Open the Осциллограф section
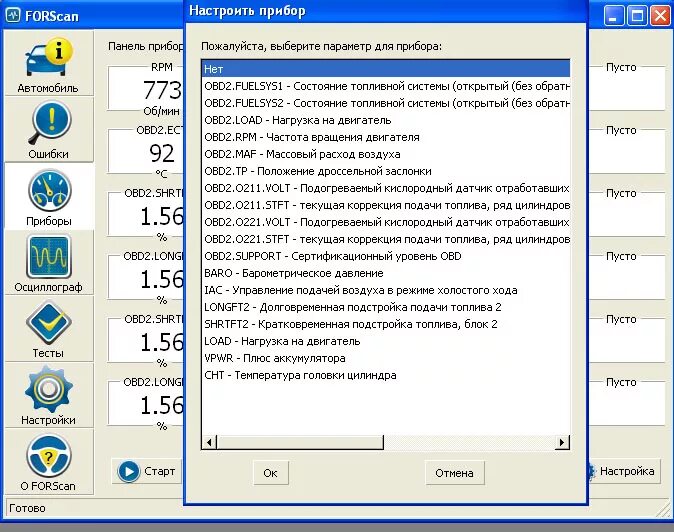674x532 pixels. click(x=49, y=263)
